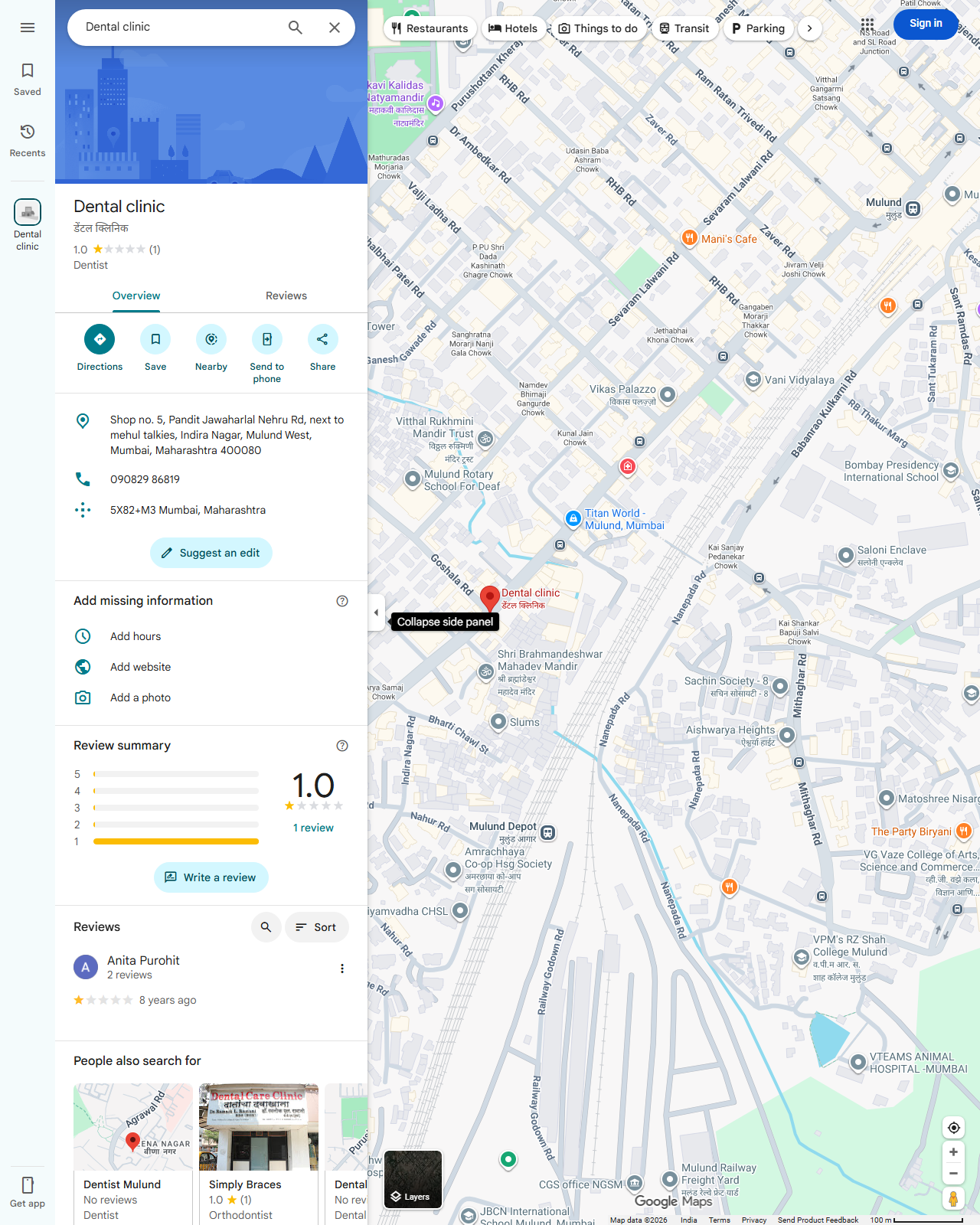Click Write a review button
The width and height of the screenshot is (980, 1225).
211,877
